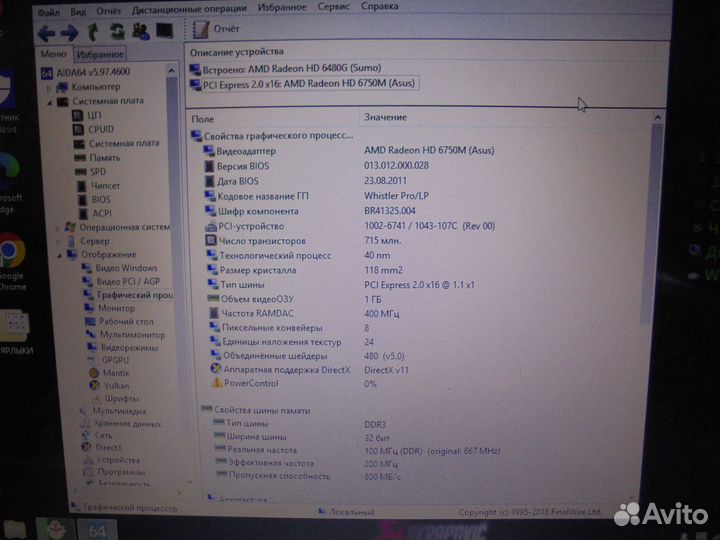Viewport: 720px width, 540px height.
Task: Select Графический процессор tree item
Action: pos(128,295)
